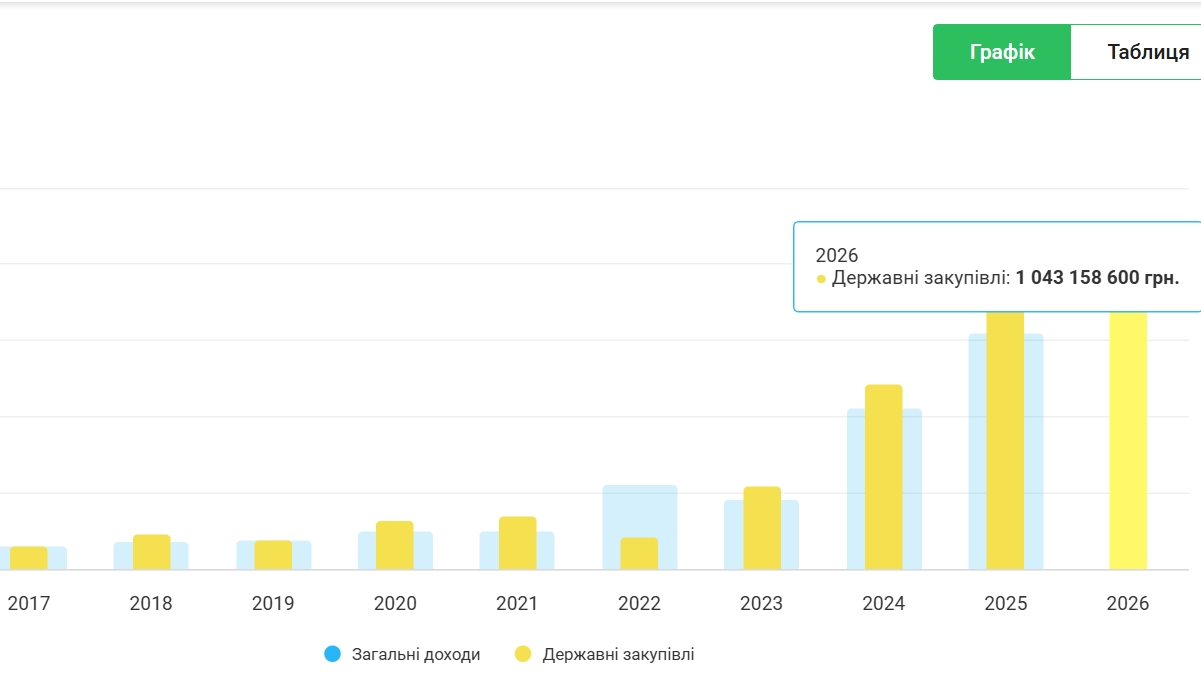Select the yellow bar for 2020
The image size is (1201, 676).
tap(395, 545)
